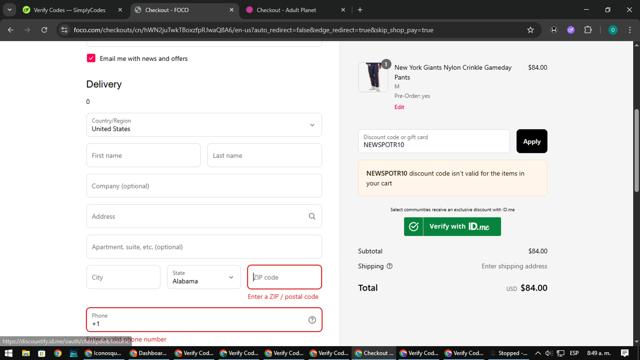640x360 pixels.
Task: Switch to Verify Codes — SimplyCodes tab
Action: (x=69, y=10)
